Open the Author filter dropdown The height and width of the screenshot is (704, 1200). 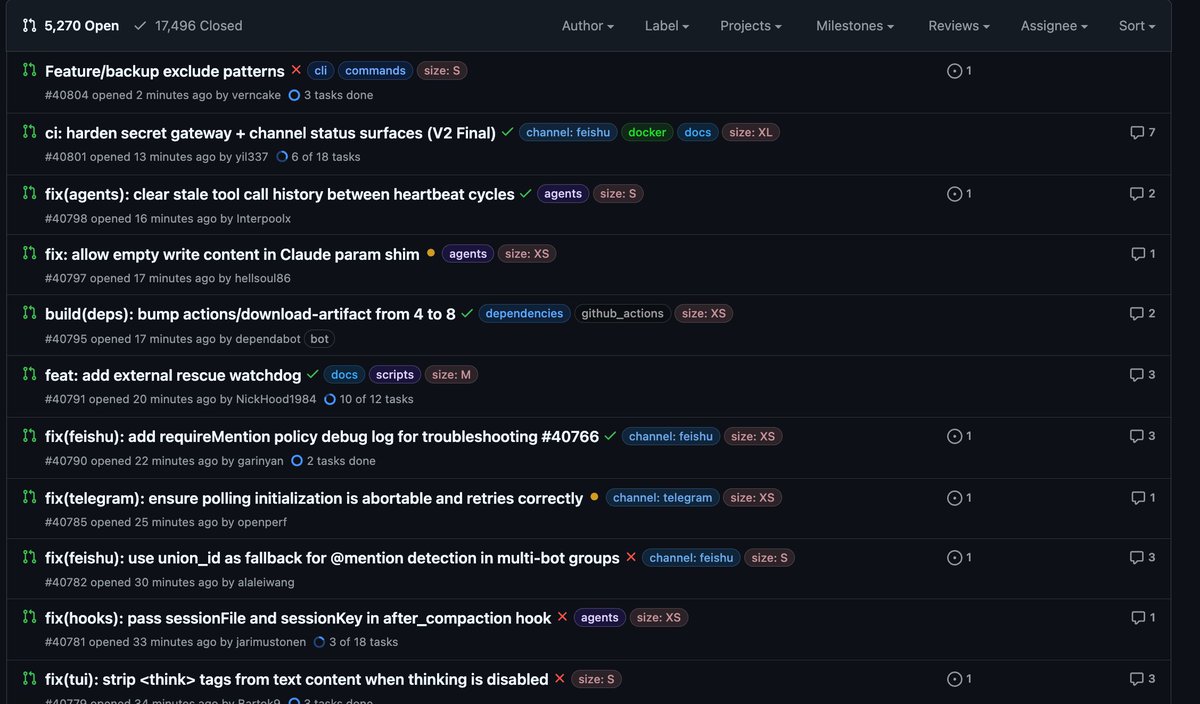[x=588, y=26]
